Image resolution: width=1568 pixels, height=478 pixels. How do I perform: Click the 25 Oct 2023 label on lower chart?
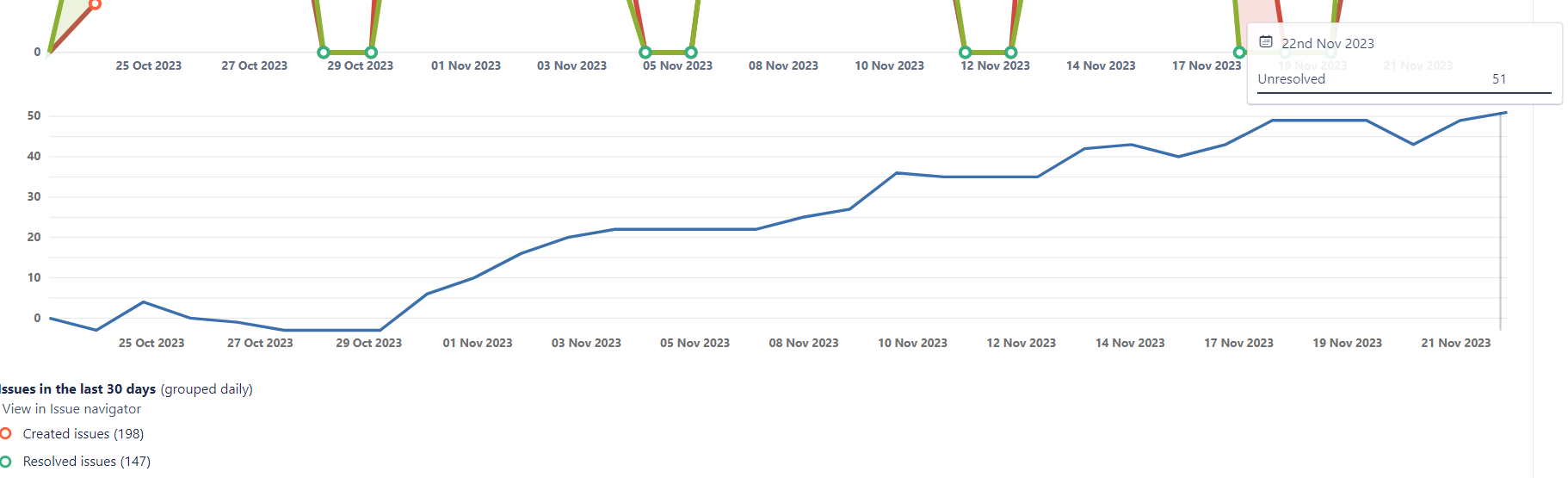[151, 343]
